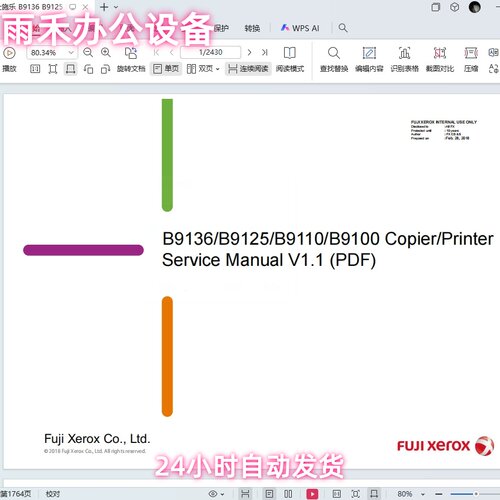Click the Play (播放) slideshow icon
Viewport: 500px width, 500px height.
pyautogui.click(x=9, y=53)
